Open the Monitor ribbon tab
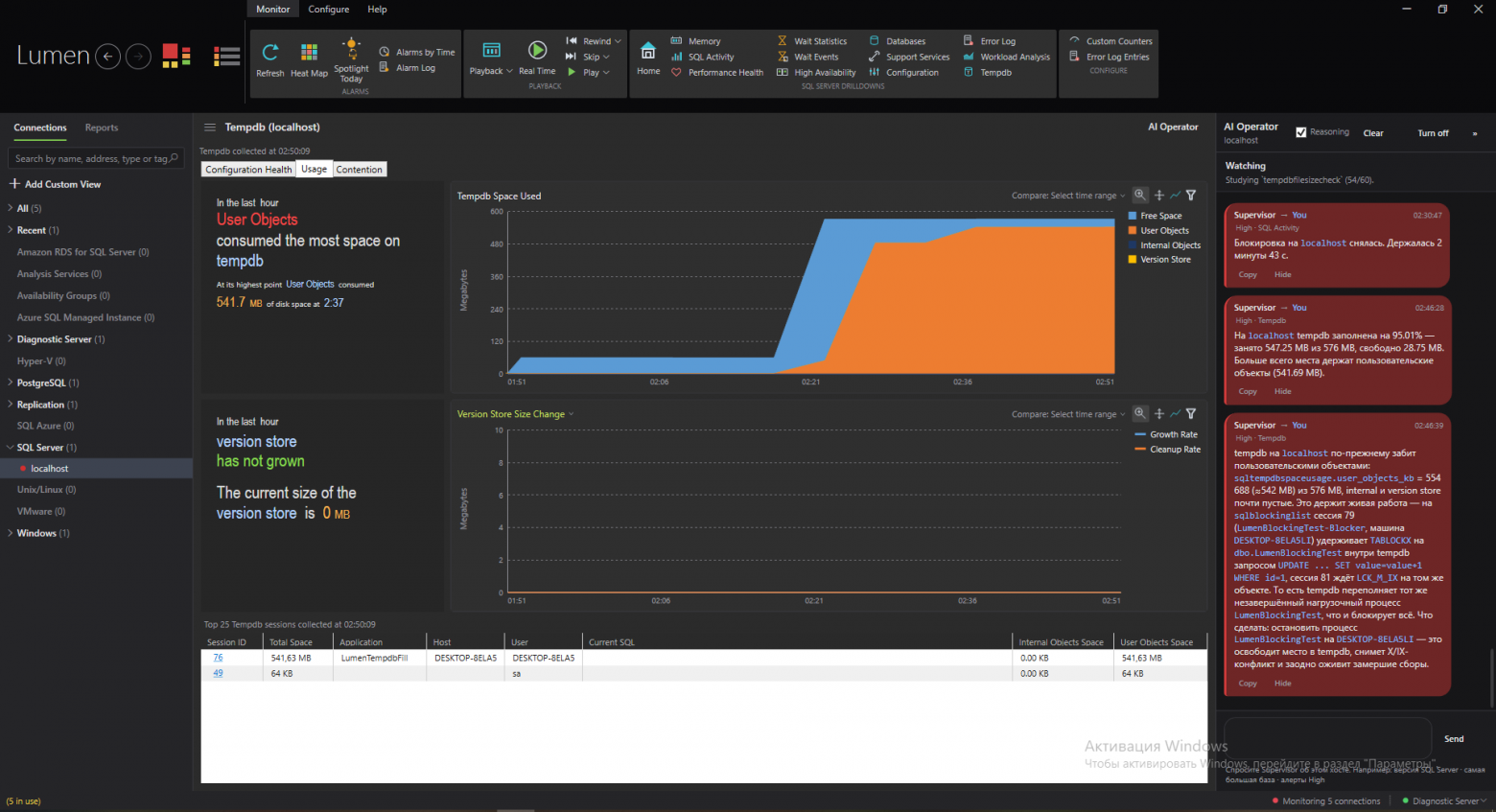The image size is (1496, 812). pyautogui.click(x=272, y=9)
